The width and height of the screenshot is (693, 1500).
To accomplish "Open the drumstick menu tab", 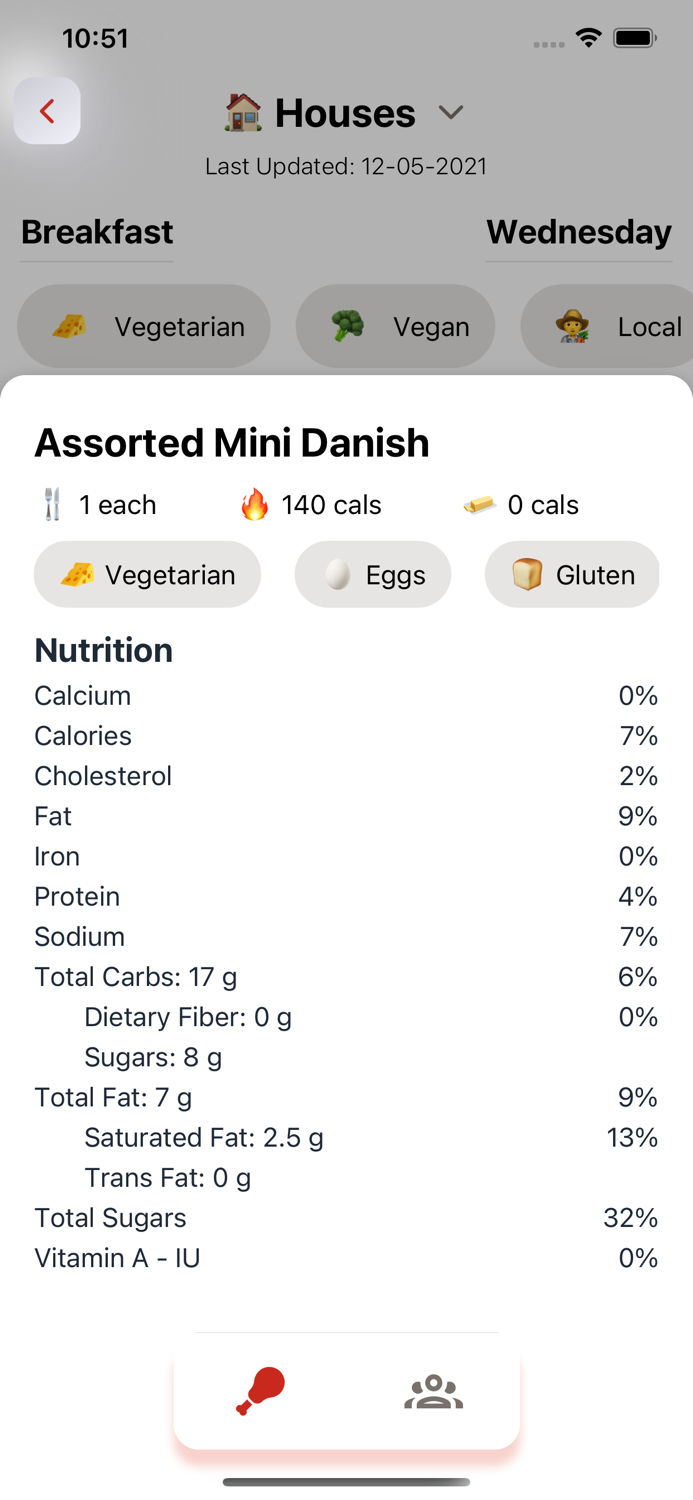I will [x=261, y=1391].
